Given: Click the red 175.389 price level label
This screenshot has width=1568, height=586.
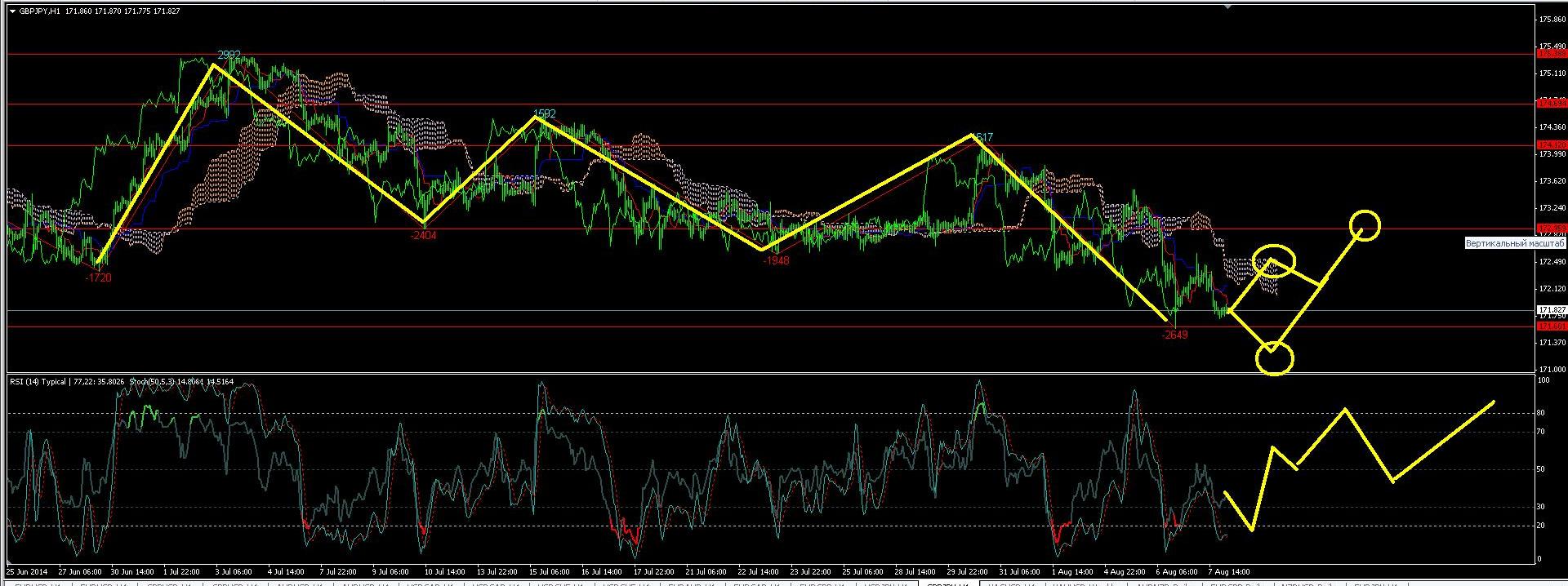Looking at the screenshot, I should click(x=1551, y=54).
